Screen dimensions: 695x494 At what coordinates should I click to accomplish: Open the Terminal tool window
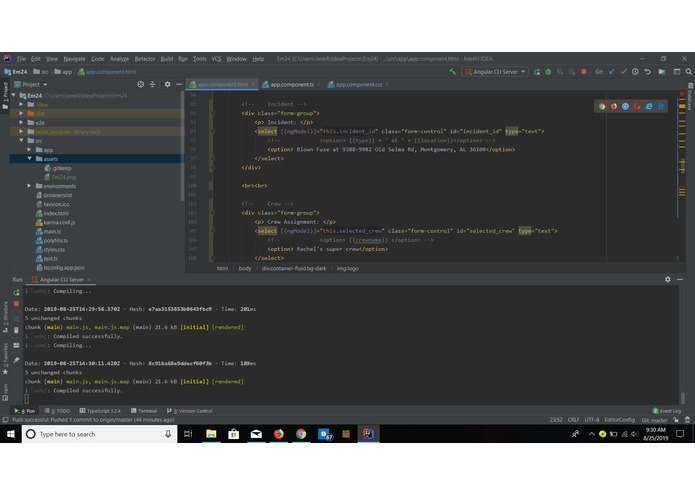click(144, 411)
